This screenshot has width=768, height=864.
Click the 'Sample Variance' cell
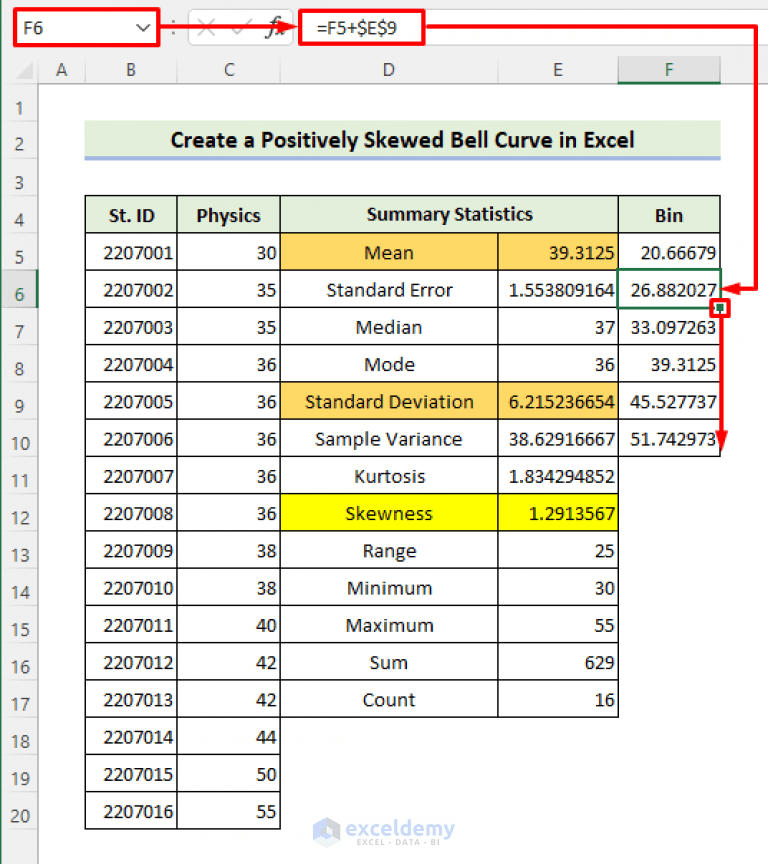pyautogui.click(x=389, y=438)
